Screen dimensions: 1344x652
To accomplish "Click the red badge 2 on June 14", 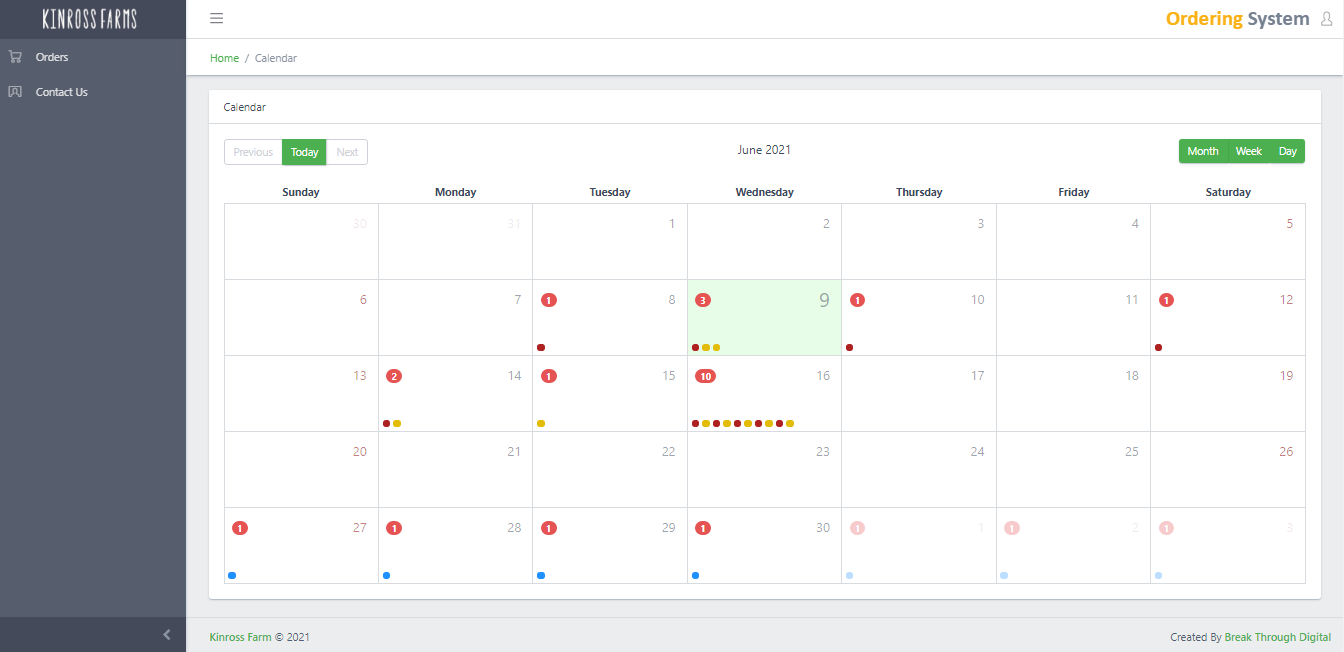I will pos(394,376).
